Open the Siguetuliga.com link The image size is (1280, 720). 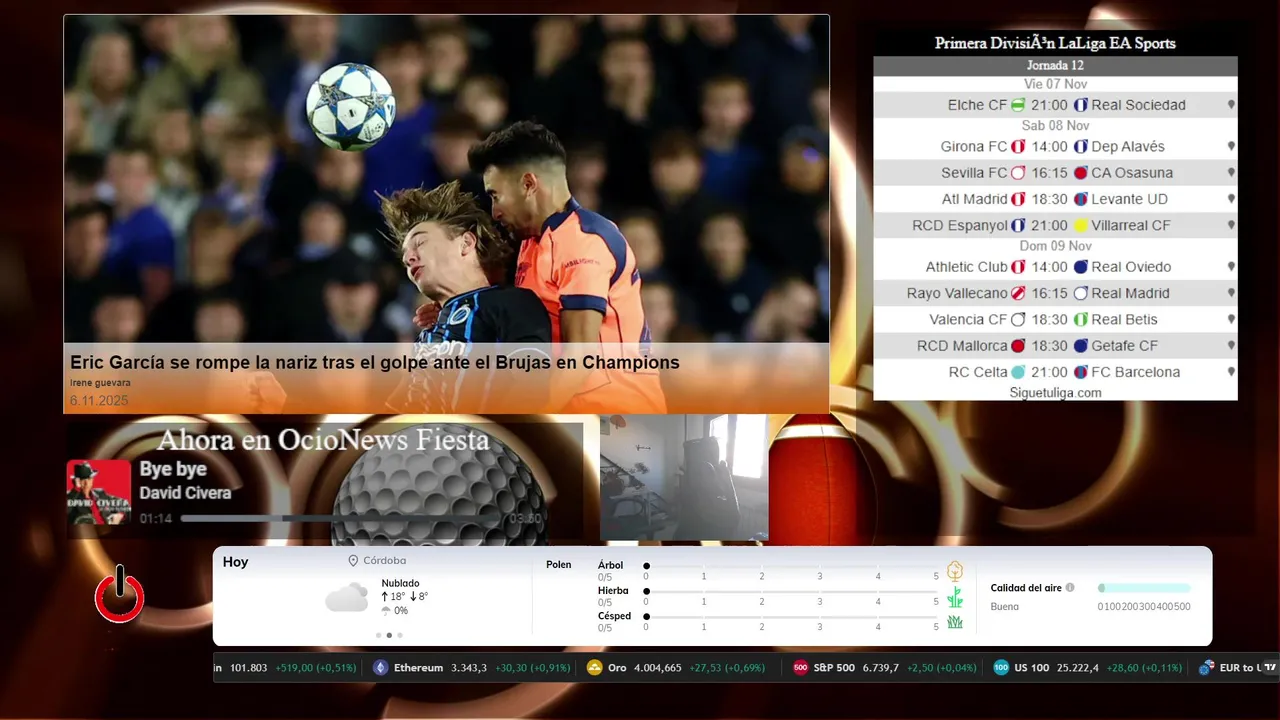[1055, 393]
